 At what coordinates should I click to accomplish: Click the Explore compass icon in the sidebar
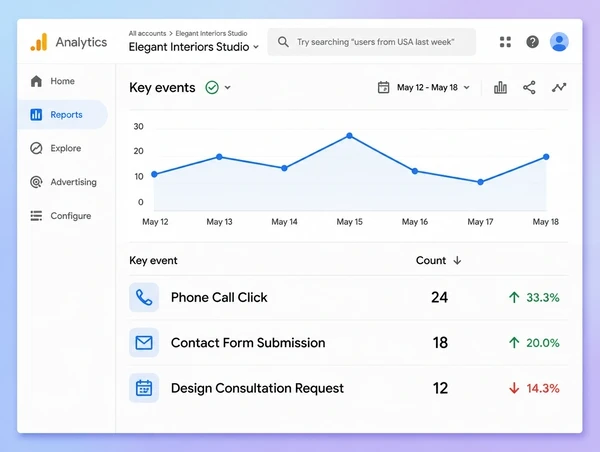point(36,148)
